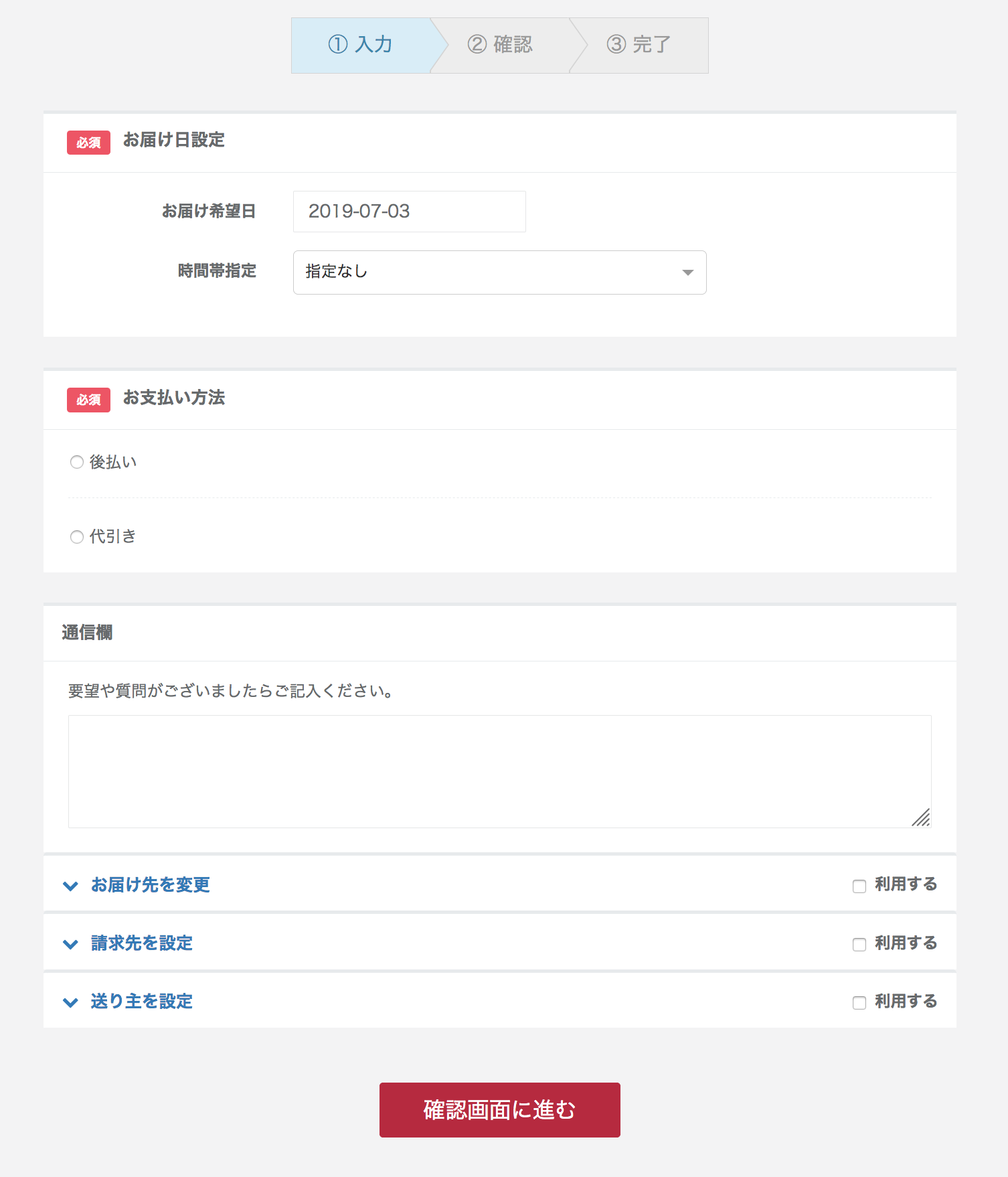Go to step ② 確認
Image resolution: width=1008 pixels, height=1177 pixels.
500,45
